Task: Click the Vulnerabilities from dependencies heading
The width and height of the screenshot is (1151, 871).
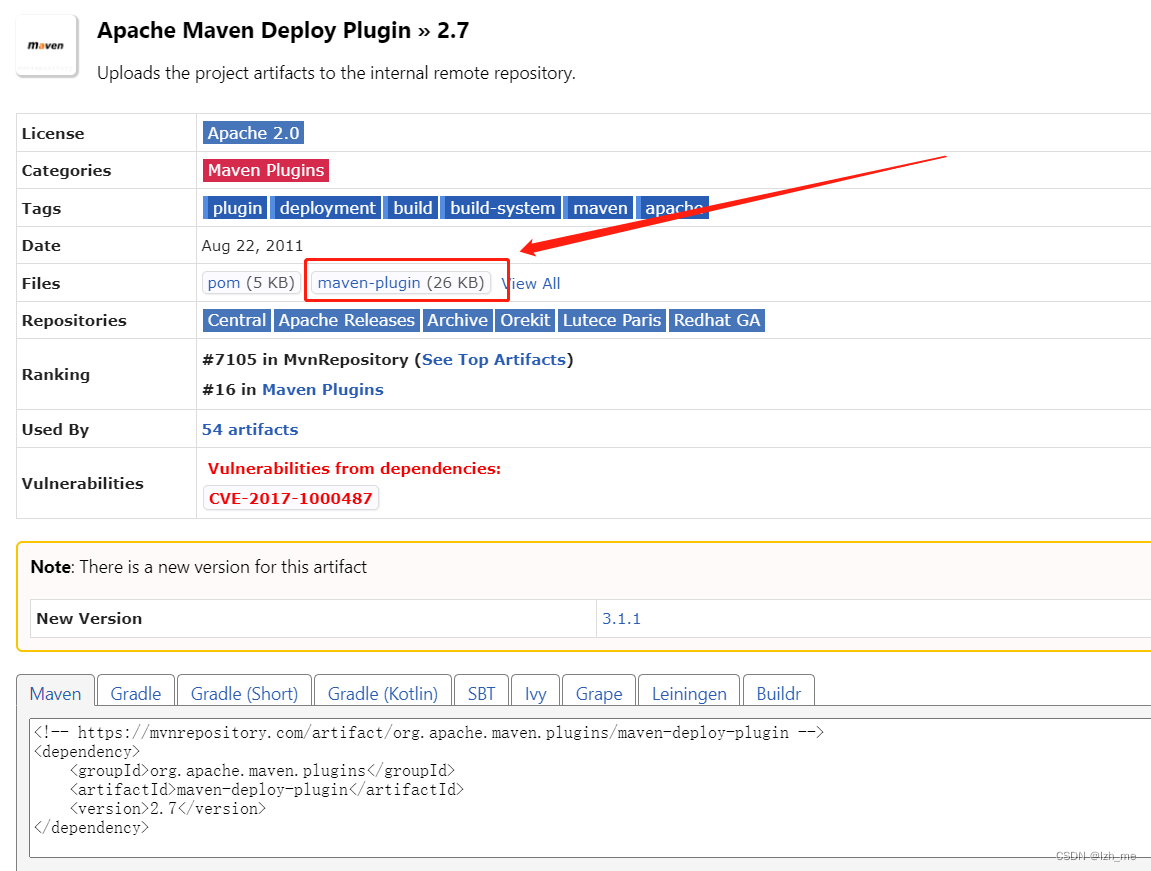Action: [355, 468]
